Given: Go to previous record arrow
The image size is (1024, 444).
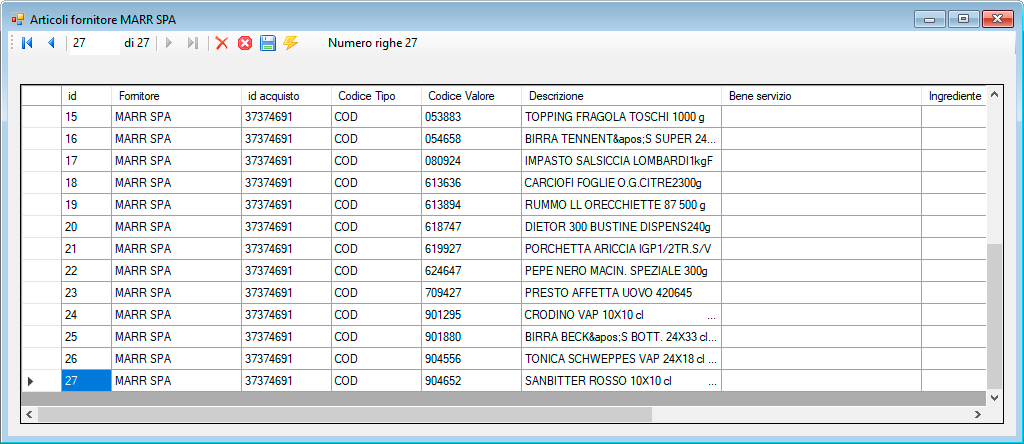Looking at the screenshot, I should (51, 43).
